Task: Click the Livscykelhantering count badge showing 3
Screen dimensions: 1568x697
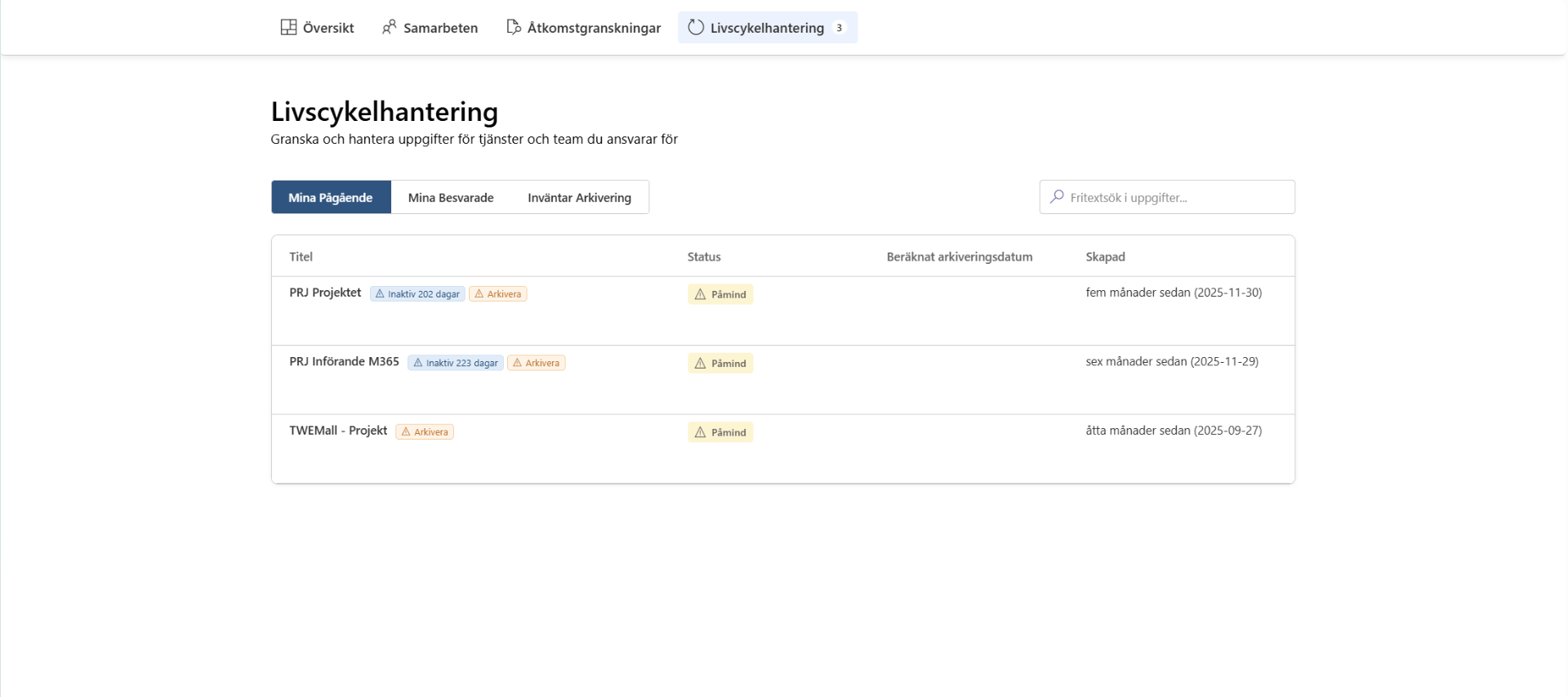Action: (839, 28)
